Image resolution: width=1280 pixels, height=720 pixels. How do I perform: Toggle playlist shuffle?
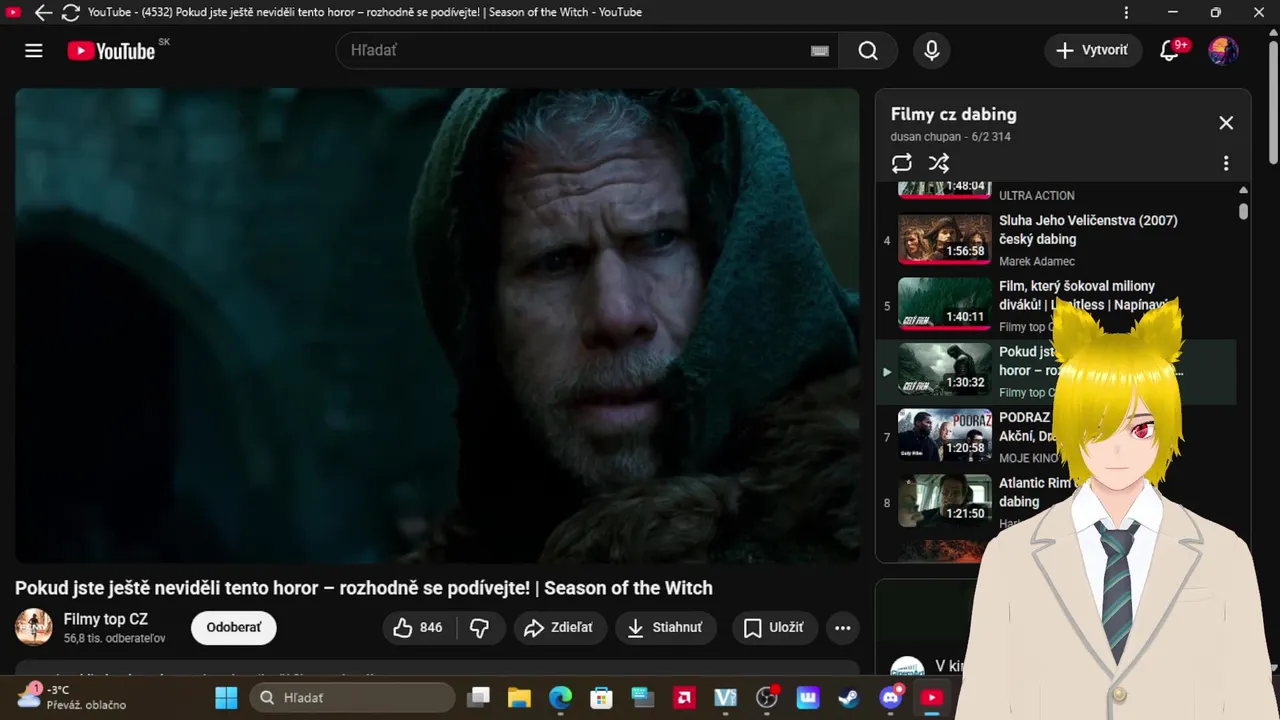click(938, 163)
